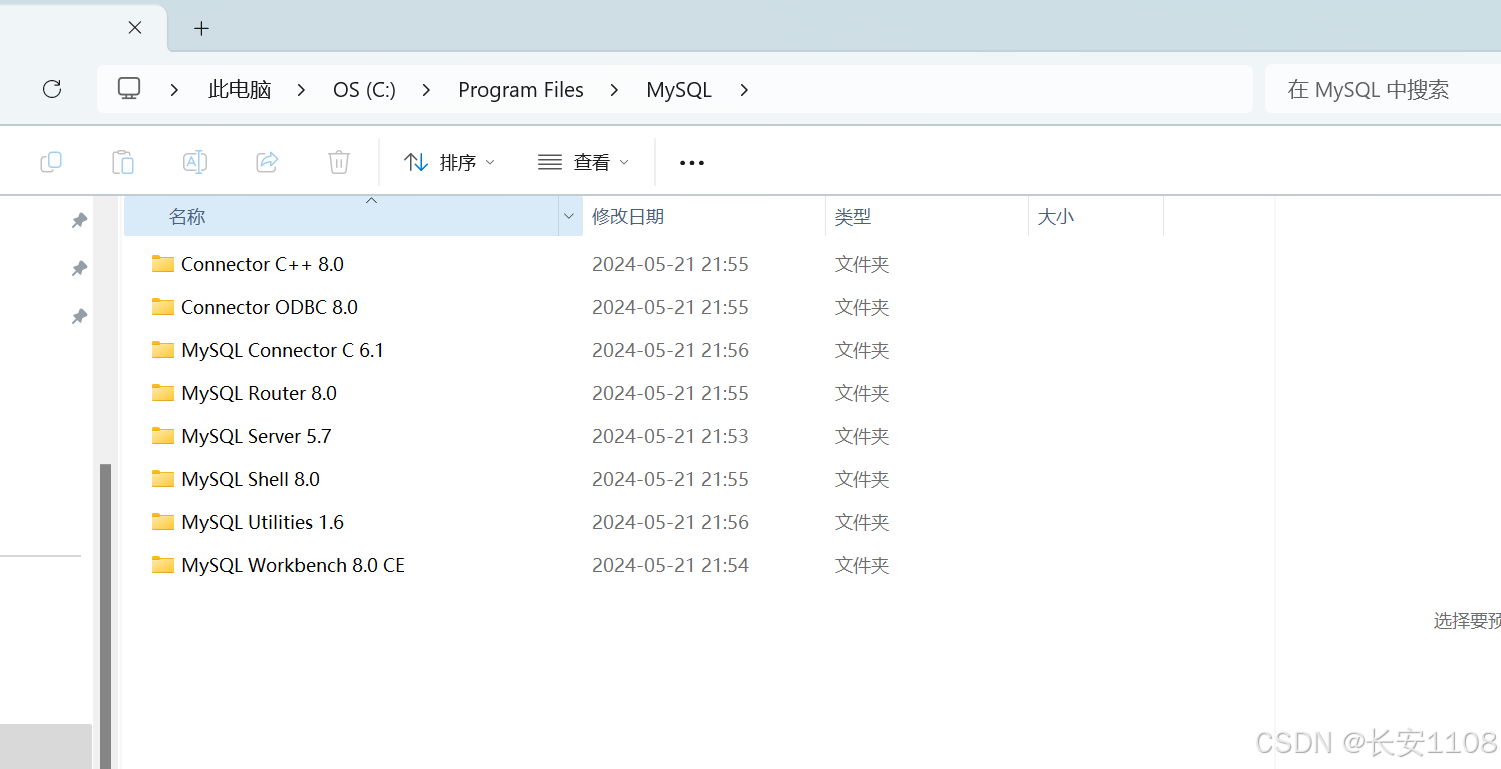Viewport: 1501px width, 769px height.
Task: Go to 此电脑 in the breadcrumb
Action: click(240, 90)
